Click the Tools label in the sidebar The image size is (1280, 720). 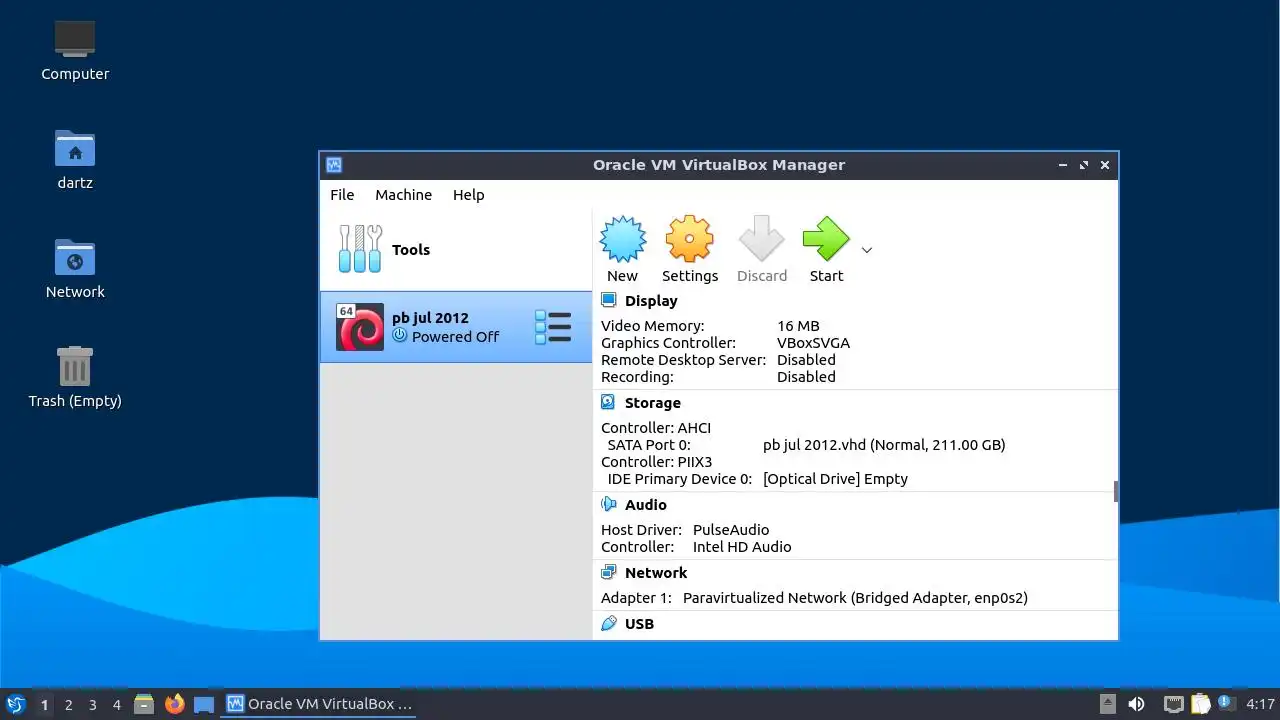click(x=411, y=250)
